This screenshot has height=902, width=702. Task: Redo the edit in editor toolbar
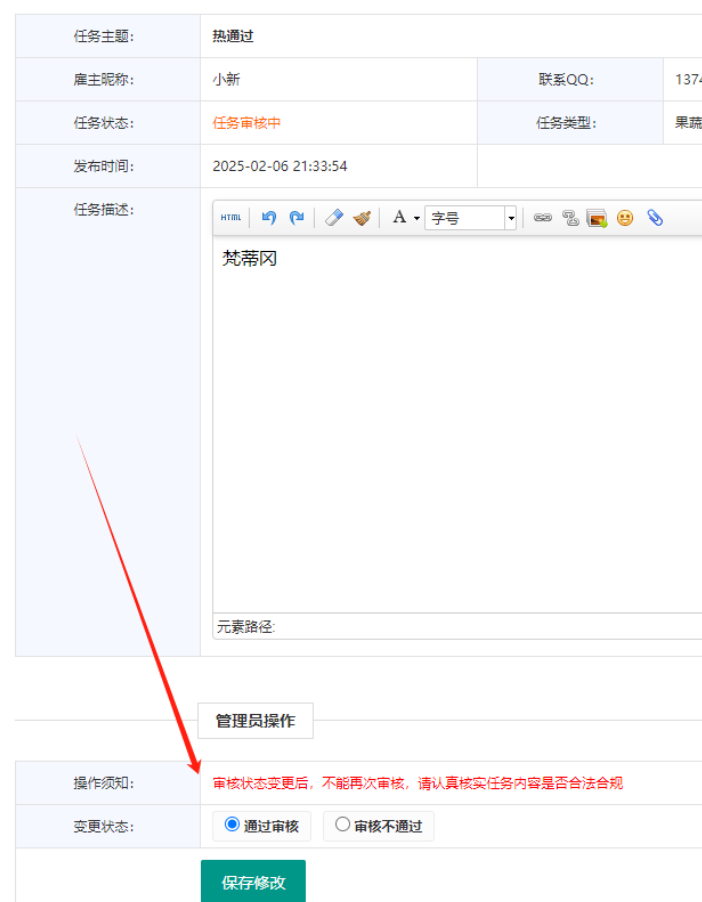296,217
